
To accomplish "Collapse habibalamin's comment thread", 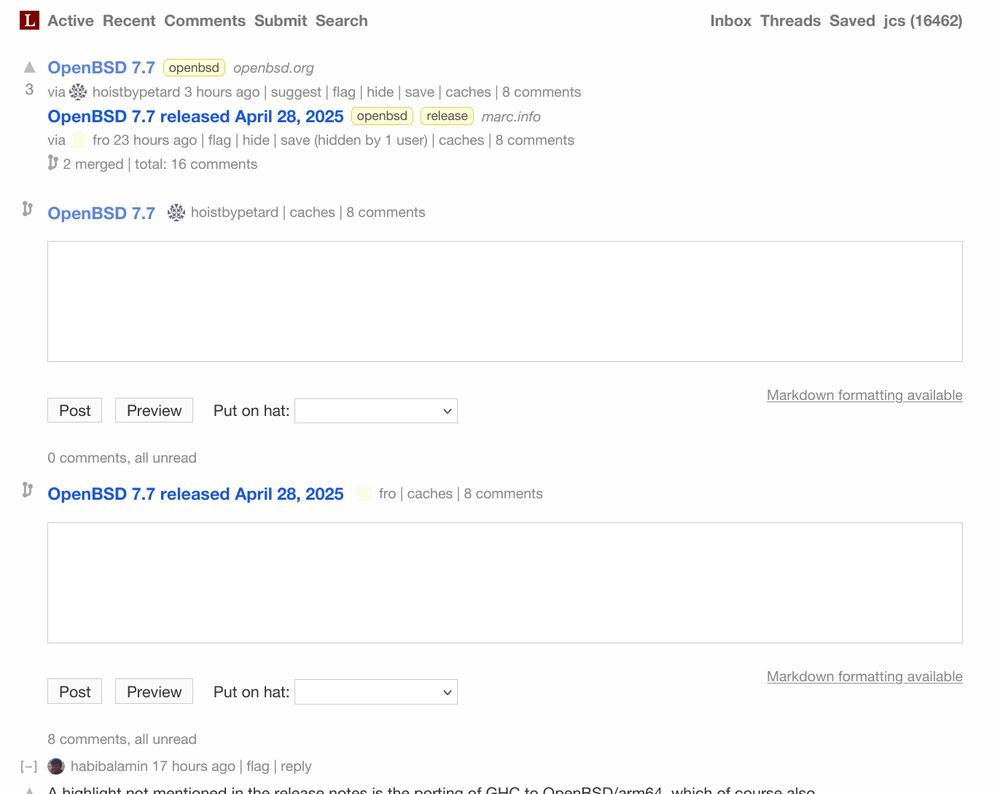I will tap(29, 766).
